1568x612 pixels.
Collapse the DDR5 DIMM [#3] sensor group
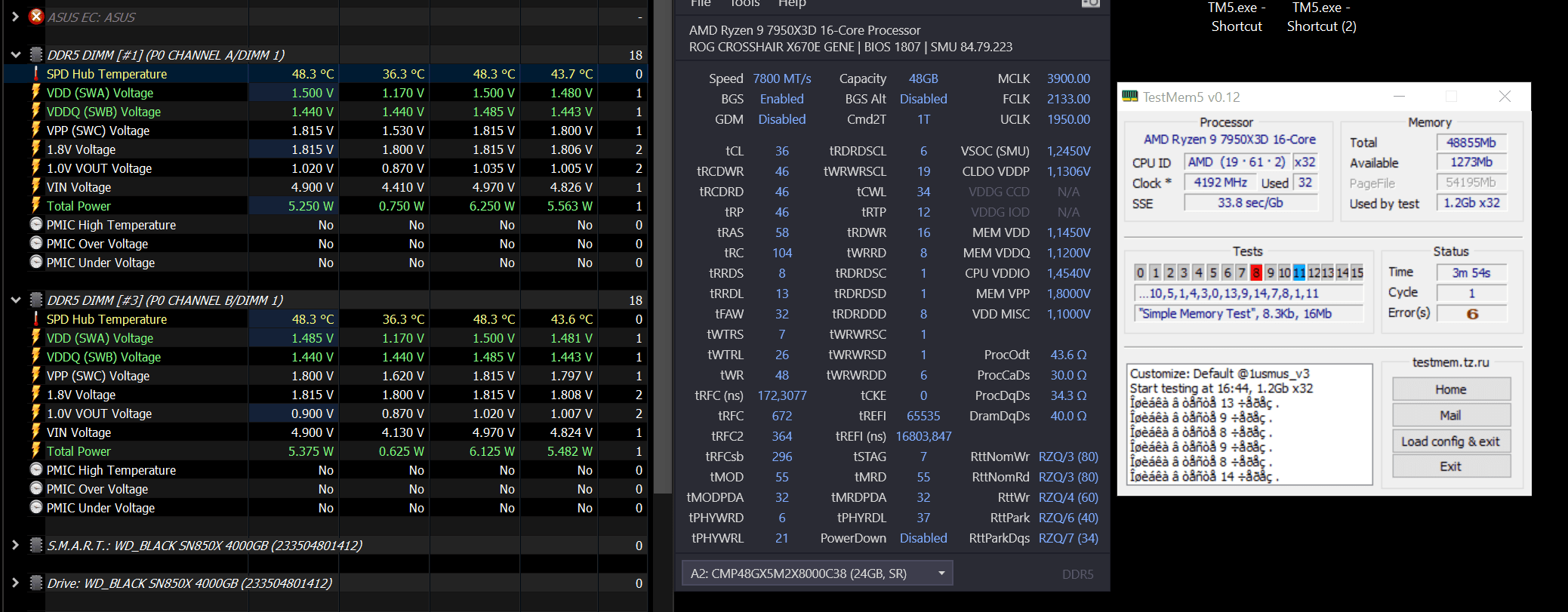point(15,300)
